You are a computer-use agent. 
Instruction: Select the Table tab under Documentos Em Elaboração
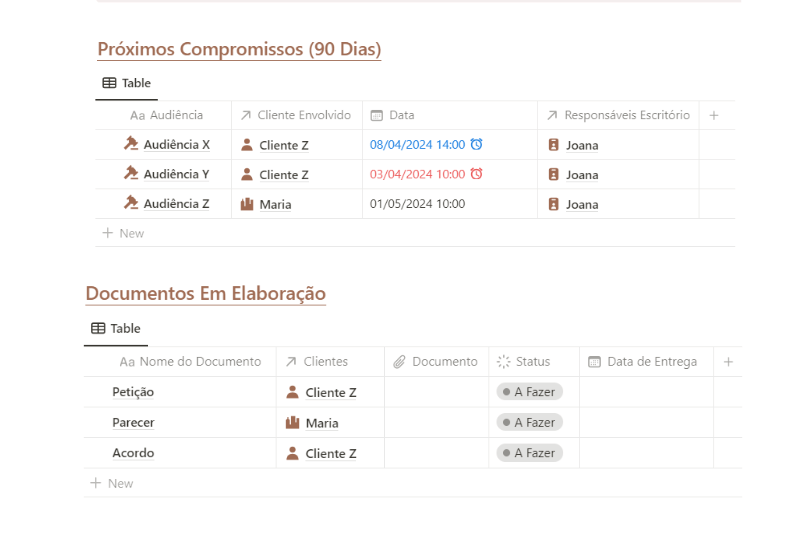[116, 328]
